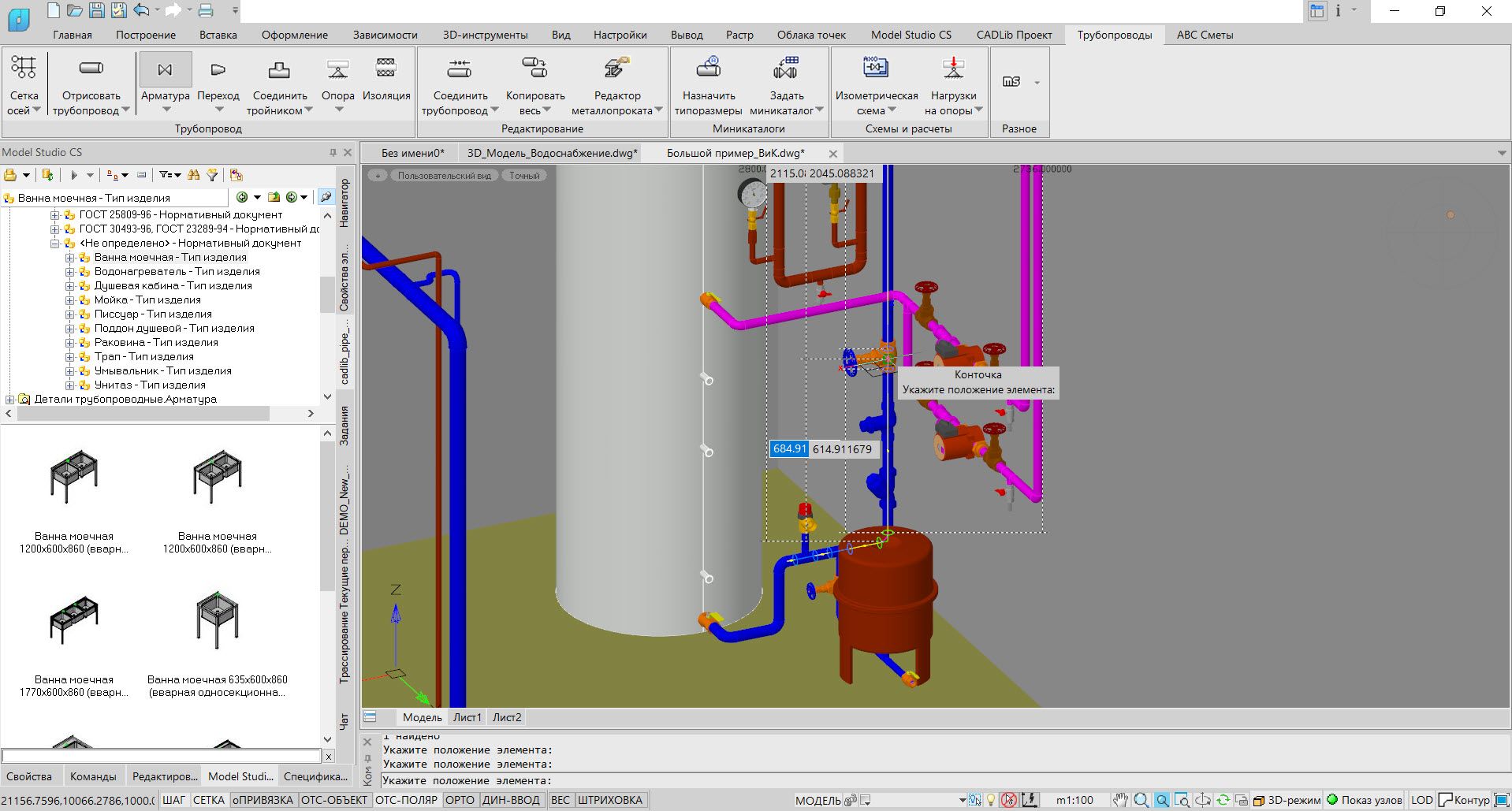1512x811 pixels.
Task: Click Нагрузки на опоры icon
Action: [953, 69]
